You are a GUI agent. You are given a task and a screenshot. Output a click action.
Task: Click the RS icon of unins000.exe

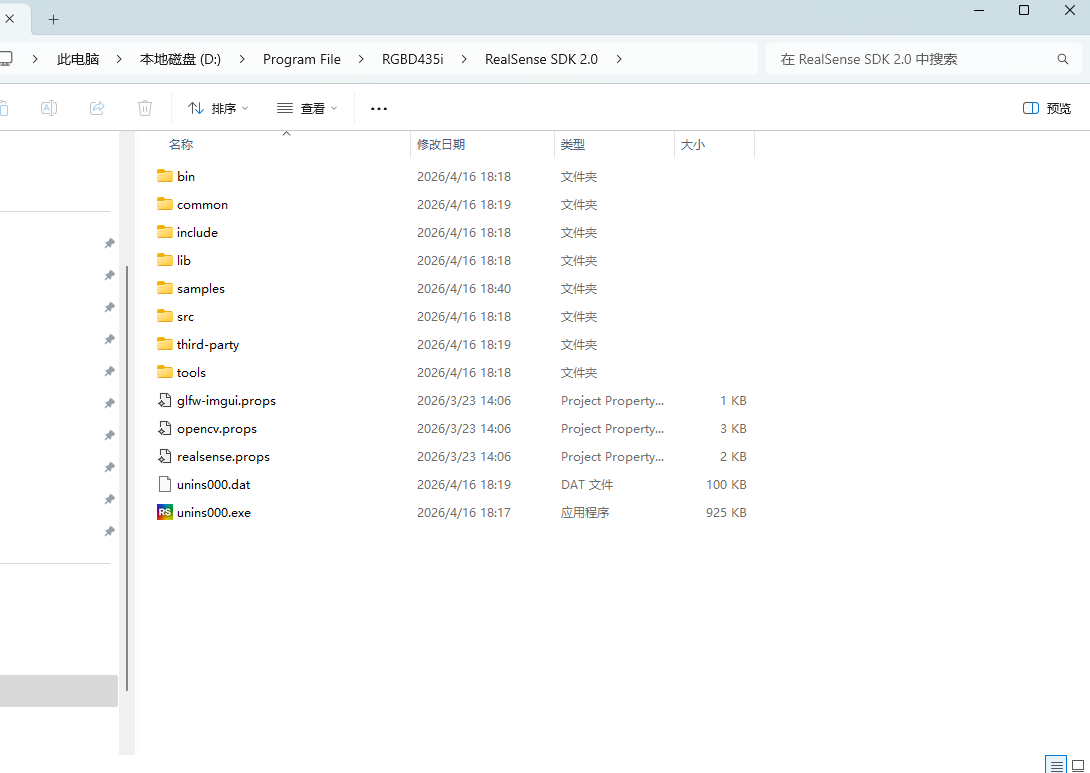(x=165, y=512)
